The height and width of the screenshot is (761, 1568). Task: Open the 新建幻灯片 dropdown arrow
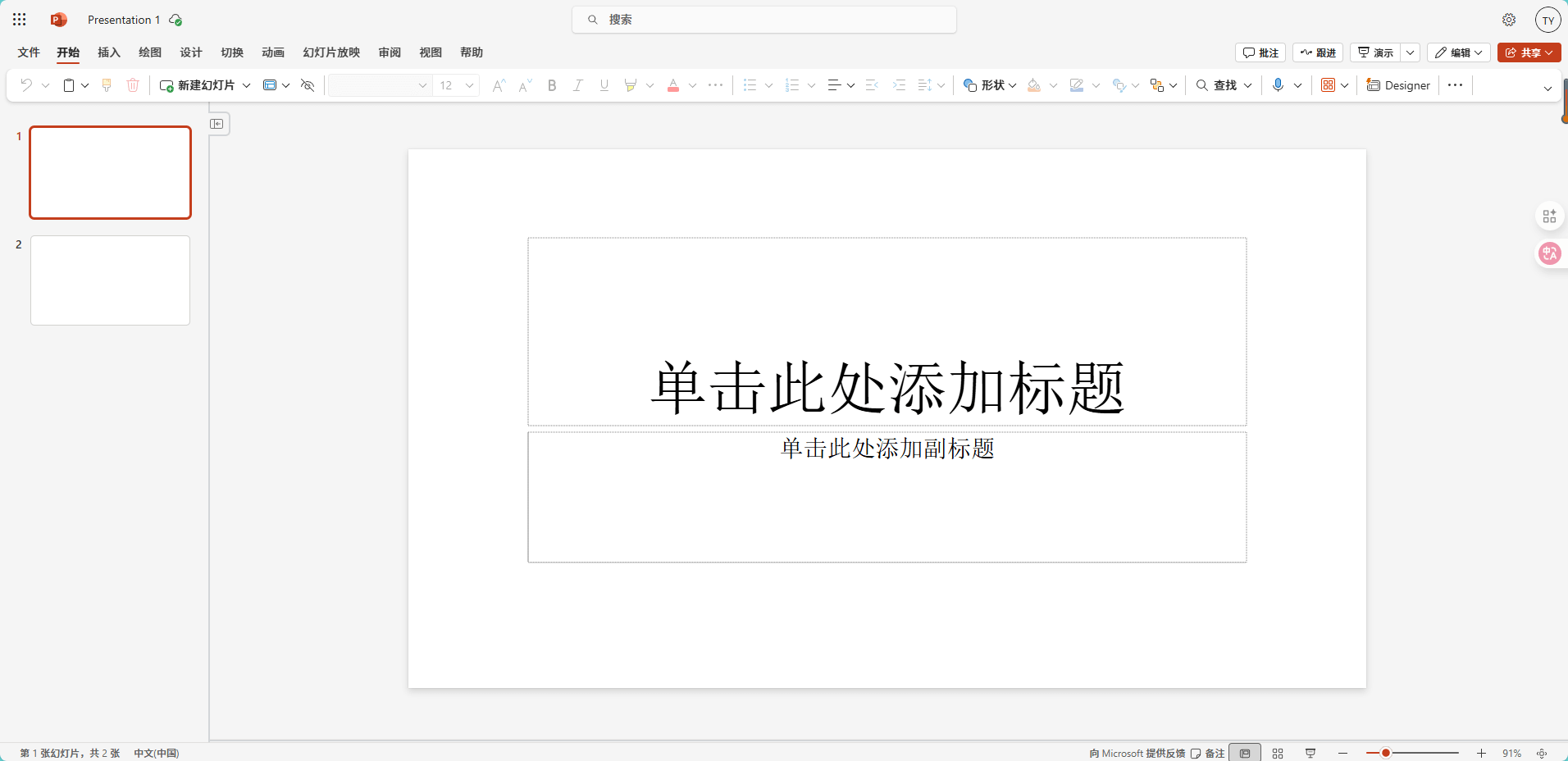coord(245,84)
